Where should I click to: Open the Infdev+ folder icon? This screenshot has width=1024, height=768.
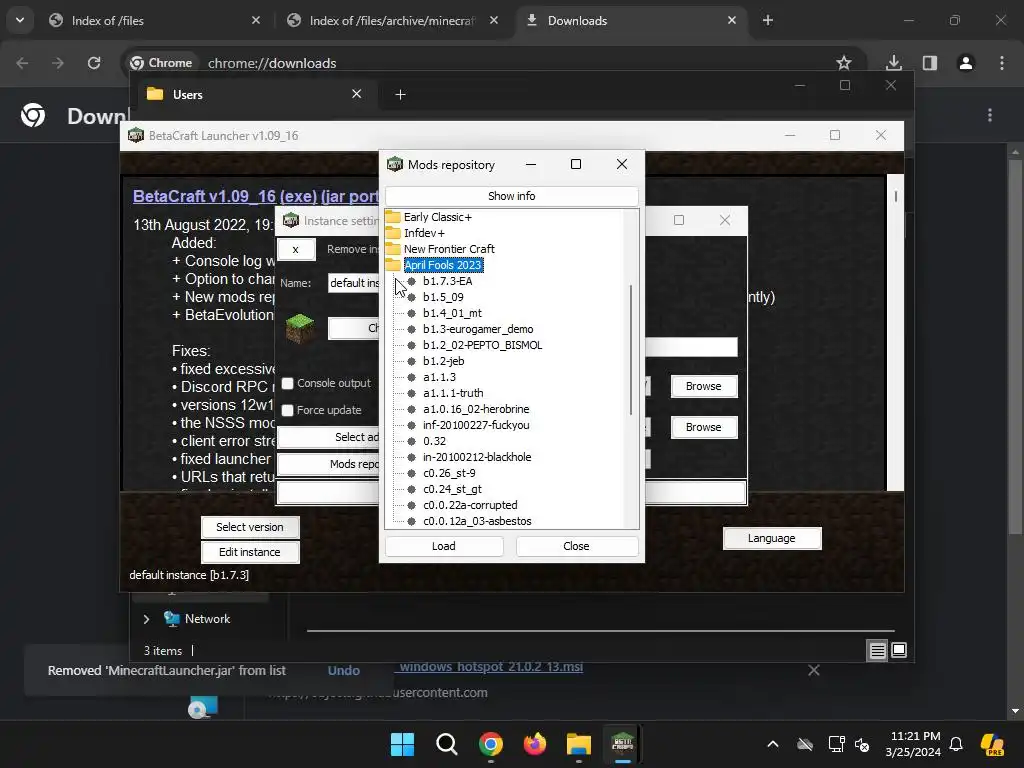[393, 233]
